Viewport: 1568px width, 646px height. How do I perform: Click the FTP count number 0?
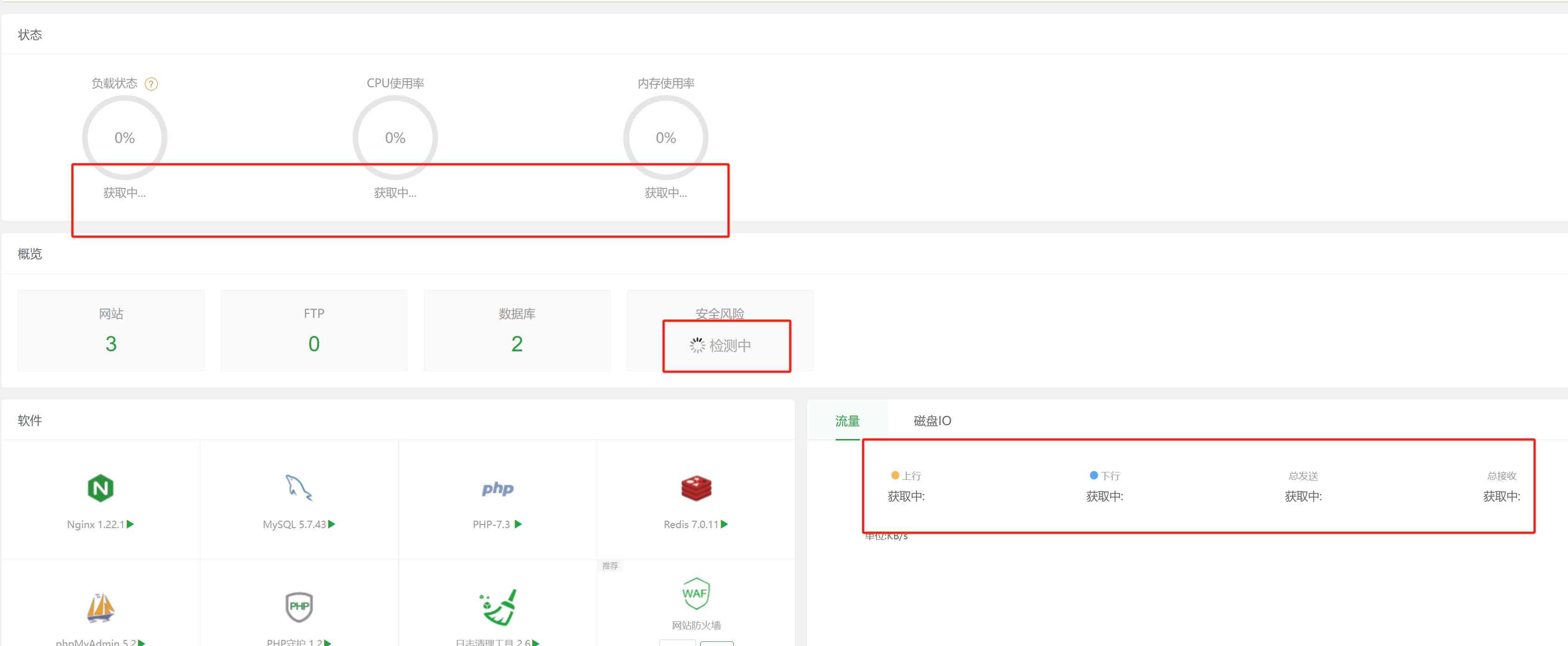tap(314, 344)
